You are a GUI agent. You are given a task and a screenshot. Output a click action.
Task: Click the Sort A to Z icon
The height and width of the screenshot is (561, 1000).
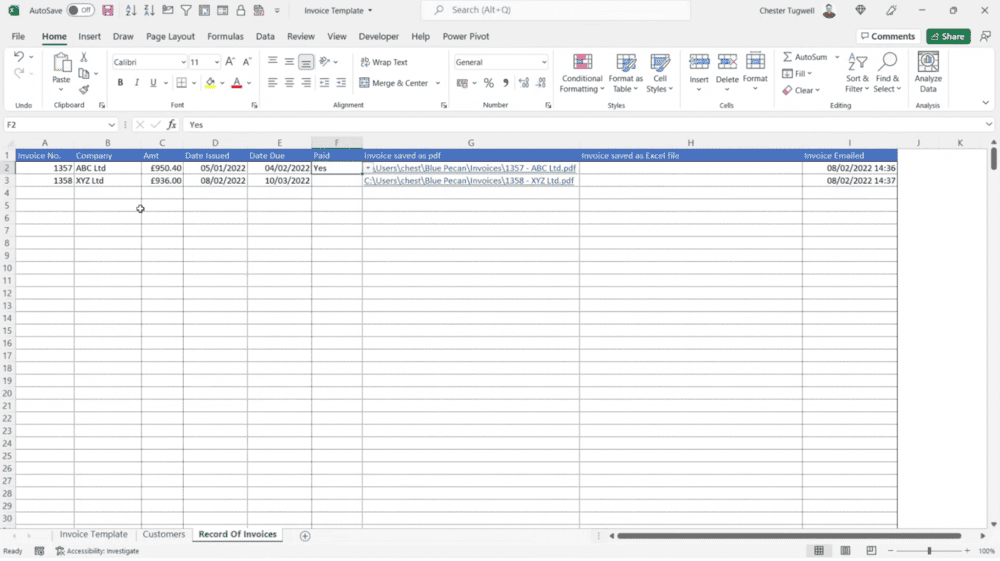click(131, 10)
